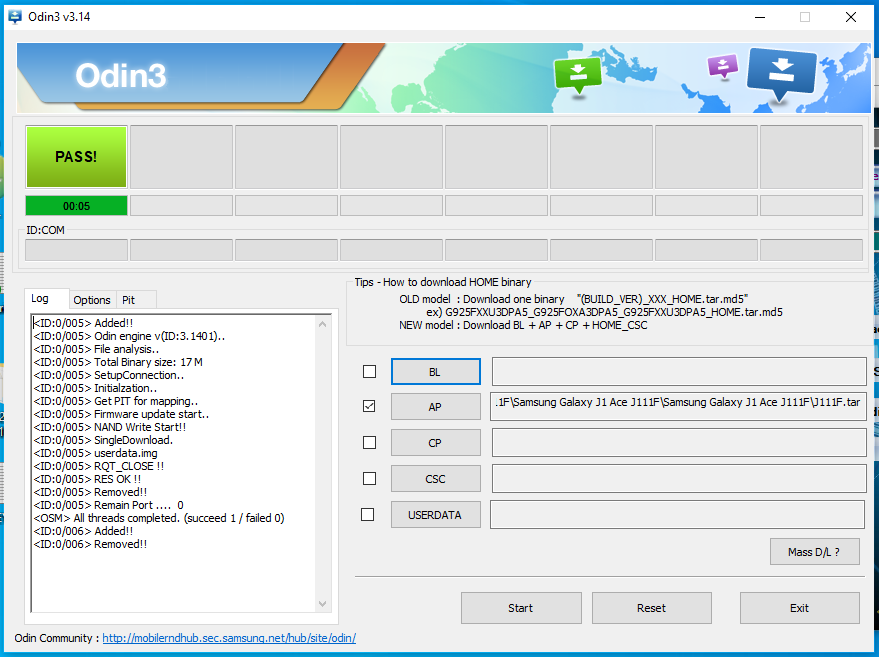Open the Odin Community hyperlink
Screen dimensions: 879x657
tap(229, 638)
